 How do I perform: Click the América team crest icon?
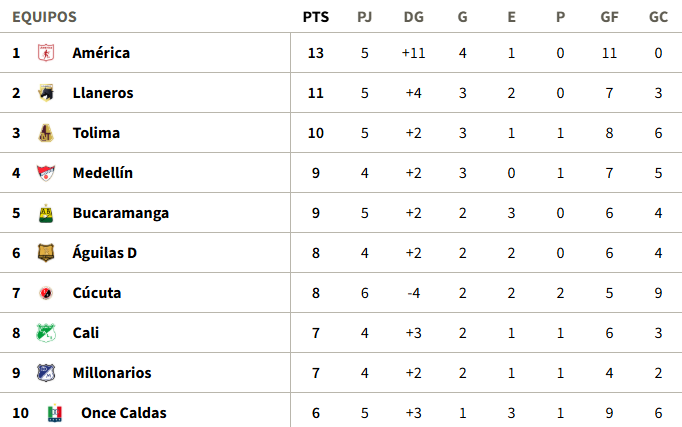46,53
